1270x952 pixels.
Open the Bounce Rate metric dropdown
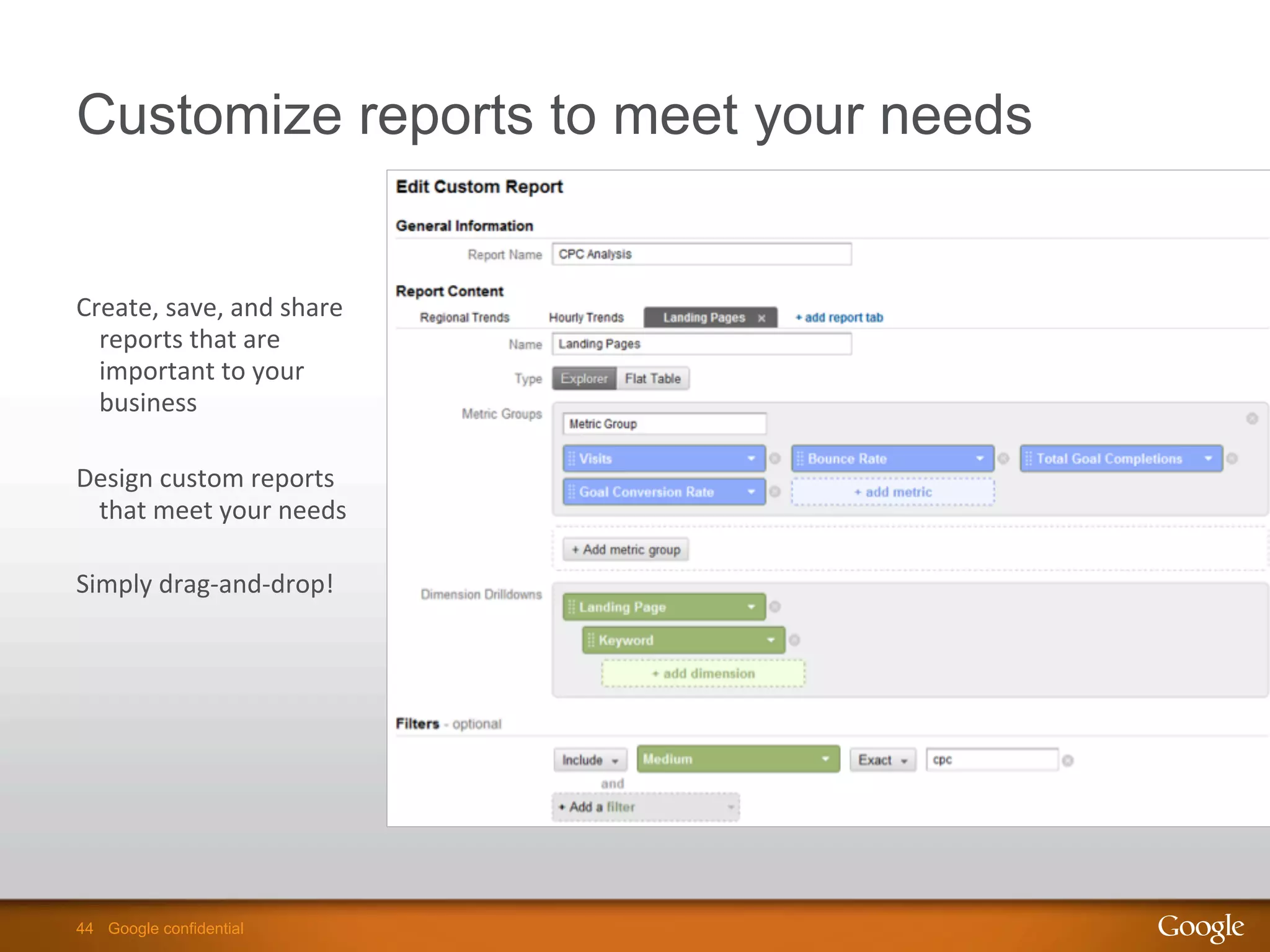[x=980, y=459]
